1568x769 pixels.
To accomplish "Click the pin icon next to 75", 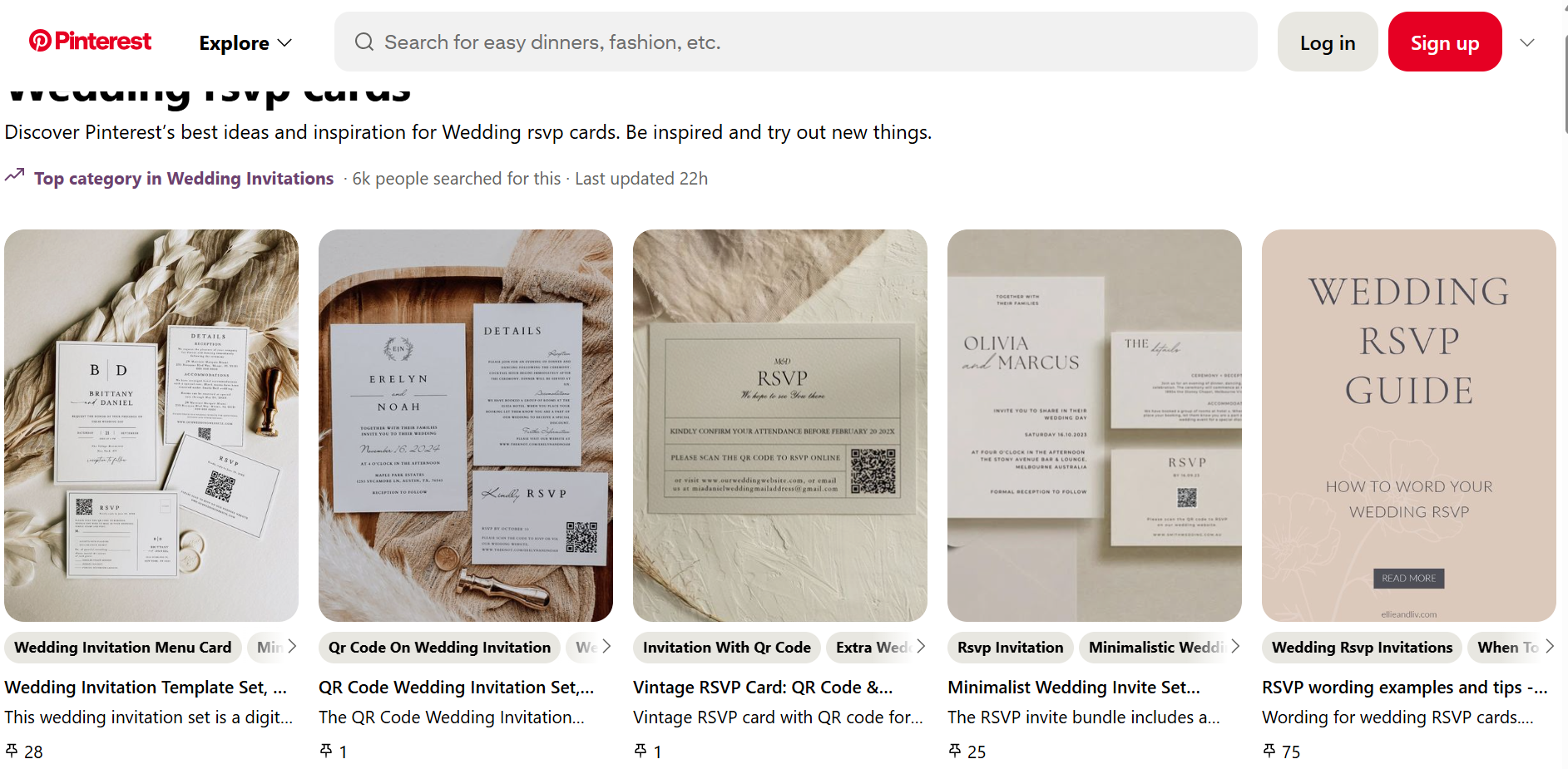I will (x=1269, y=751).
